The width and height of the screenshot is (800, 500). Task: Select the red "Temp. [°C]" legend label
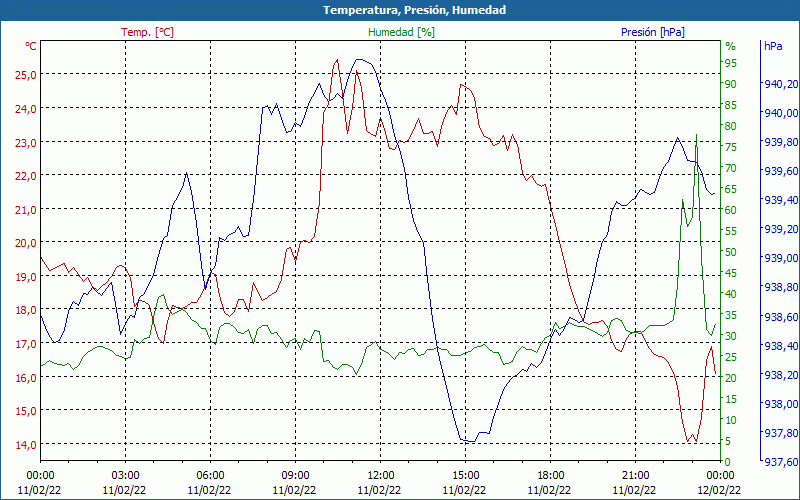147,32
